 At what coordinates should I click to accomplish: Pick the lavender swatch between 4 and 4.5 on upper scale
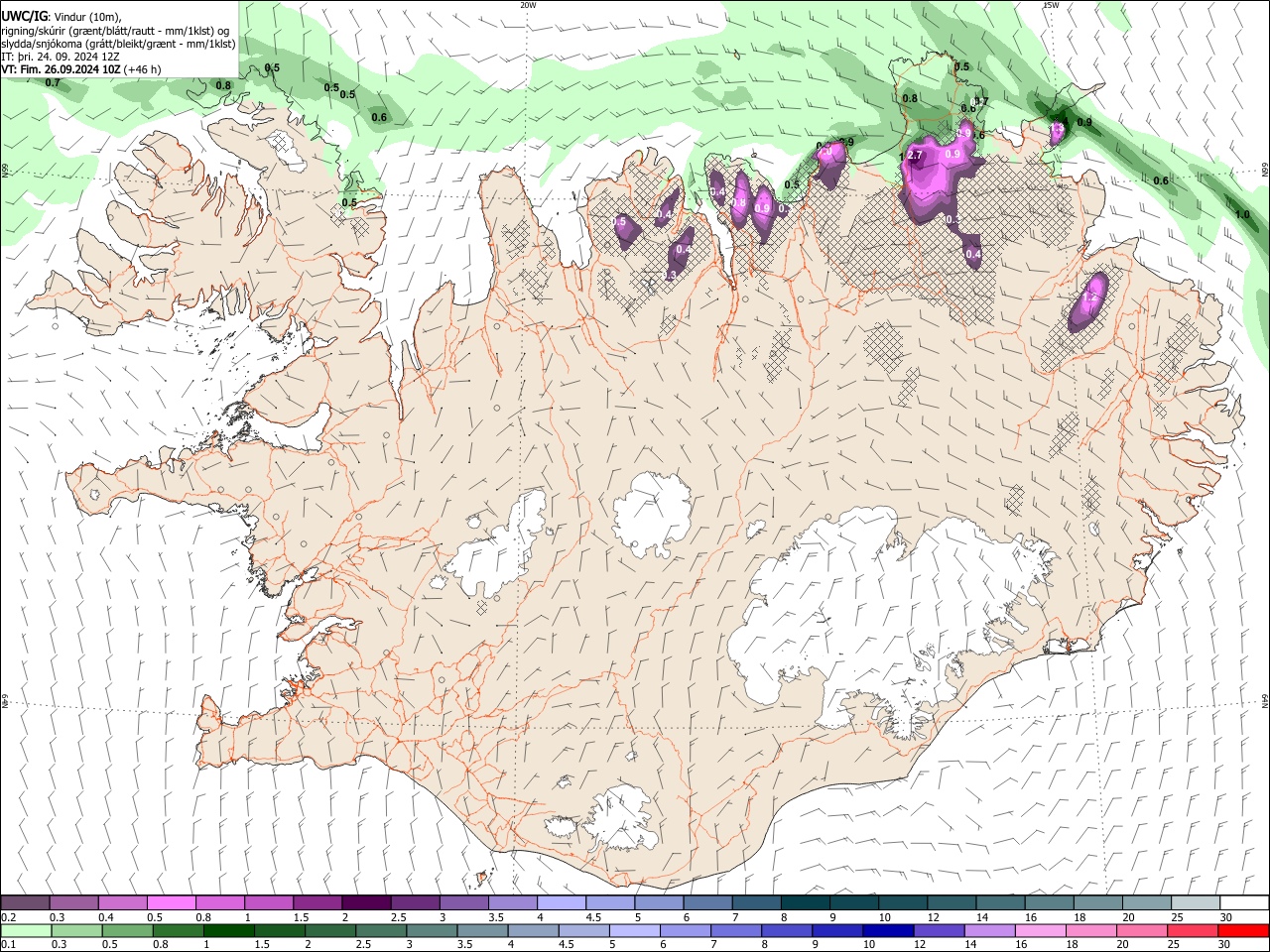point(560,903)
